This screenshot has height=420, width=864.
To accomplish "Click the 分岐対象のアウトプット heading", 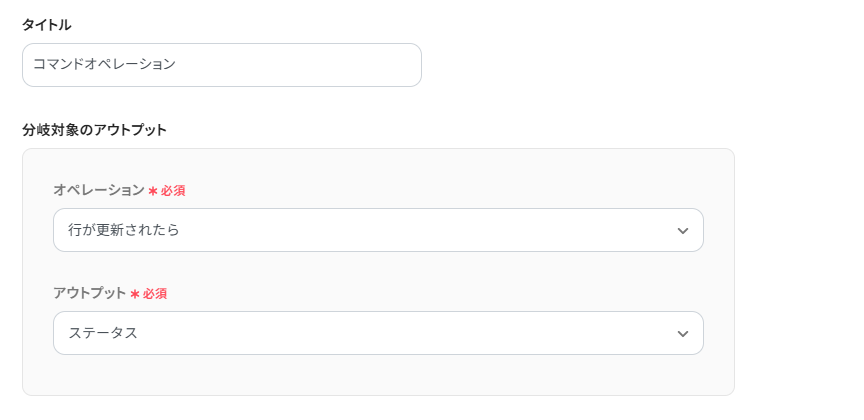I will [x=94, y=130].
